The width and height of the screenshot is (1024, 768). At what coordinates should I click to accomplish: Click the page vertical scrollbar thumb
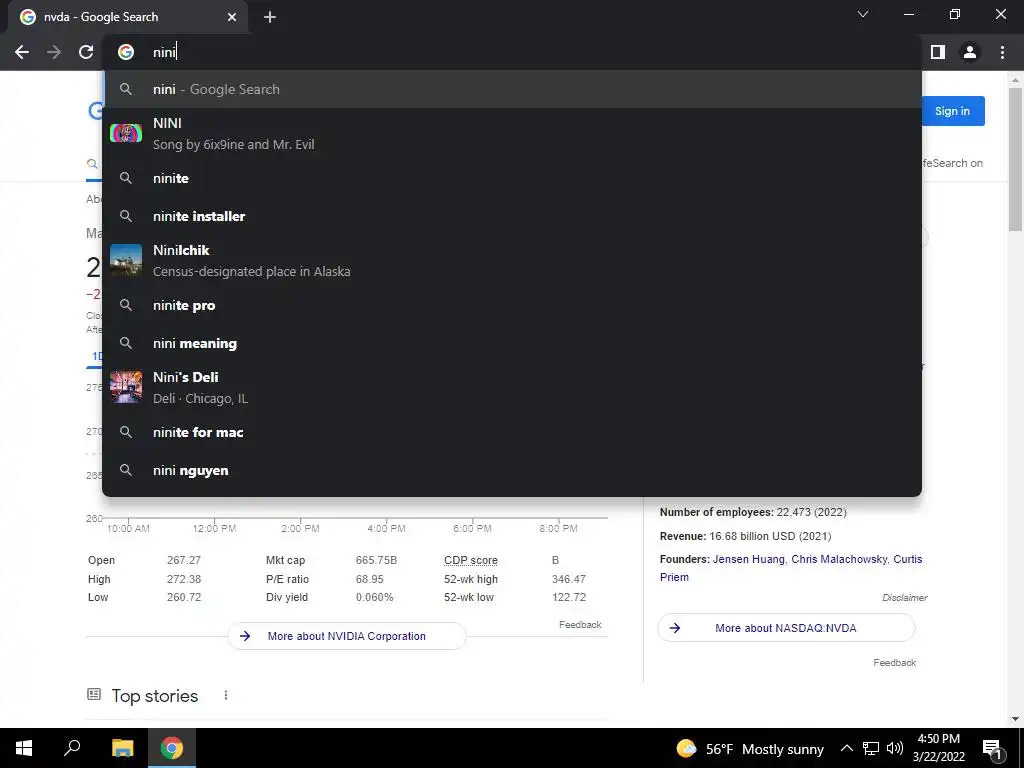point(1015,159)
